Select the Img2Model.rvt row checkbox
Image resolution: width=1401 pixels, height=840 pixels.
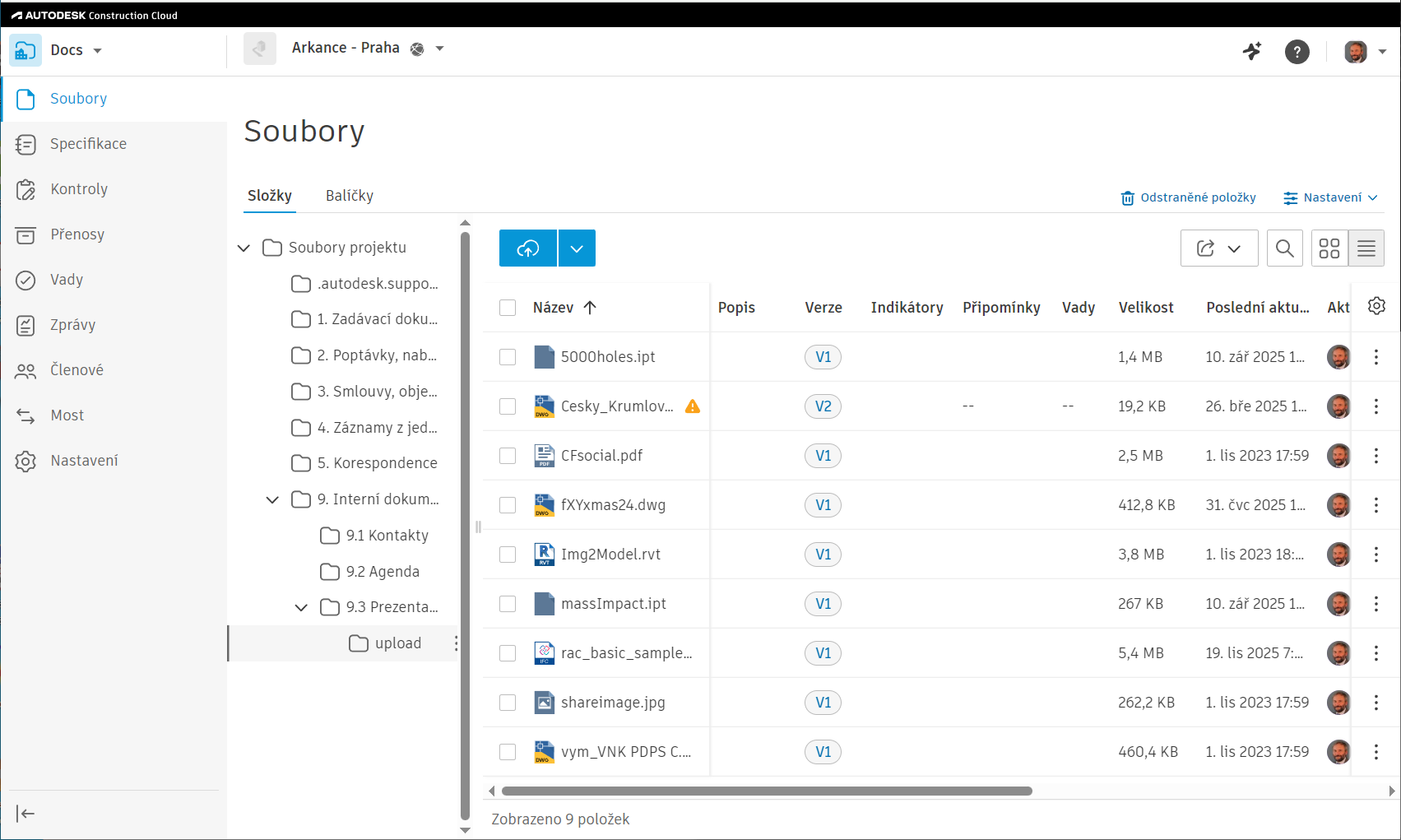coord(508,555)
